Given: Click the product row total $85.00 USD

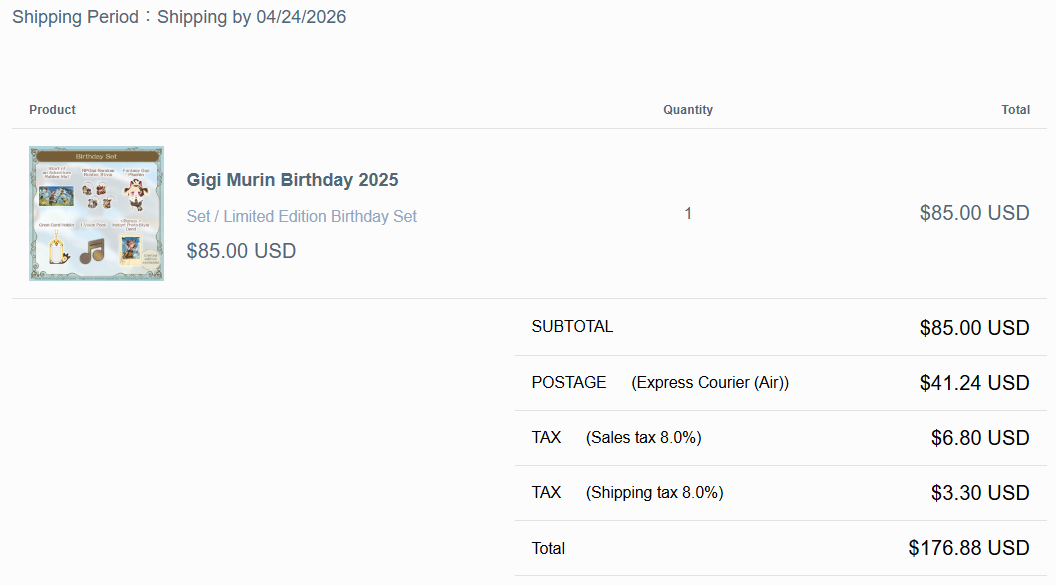Looking at the screenshot, I should point(974,213).
